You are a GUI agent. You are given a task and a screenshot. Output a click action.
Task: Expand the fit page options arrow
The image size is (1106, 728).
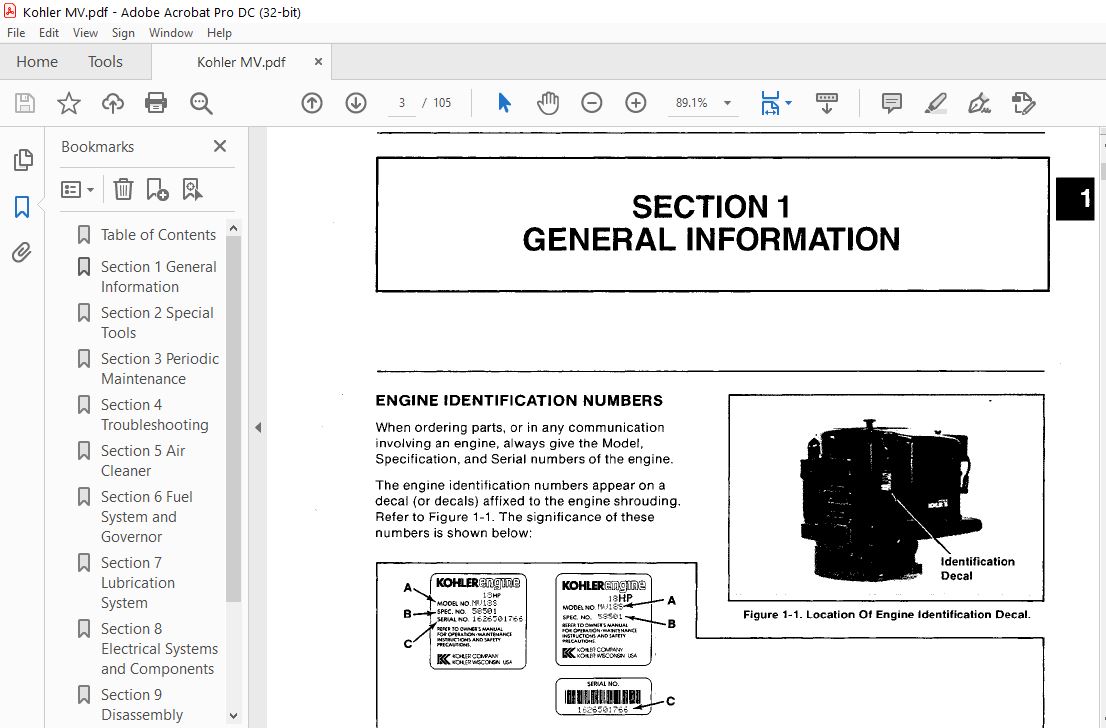pyautogui.click(x=789, y=103)
